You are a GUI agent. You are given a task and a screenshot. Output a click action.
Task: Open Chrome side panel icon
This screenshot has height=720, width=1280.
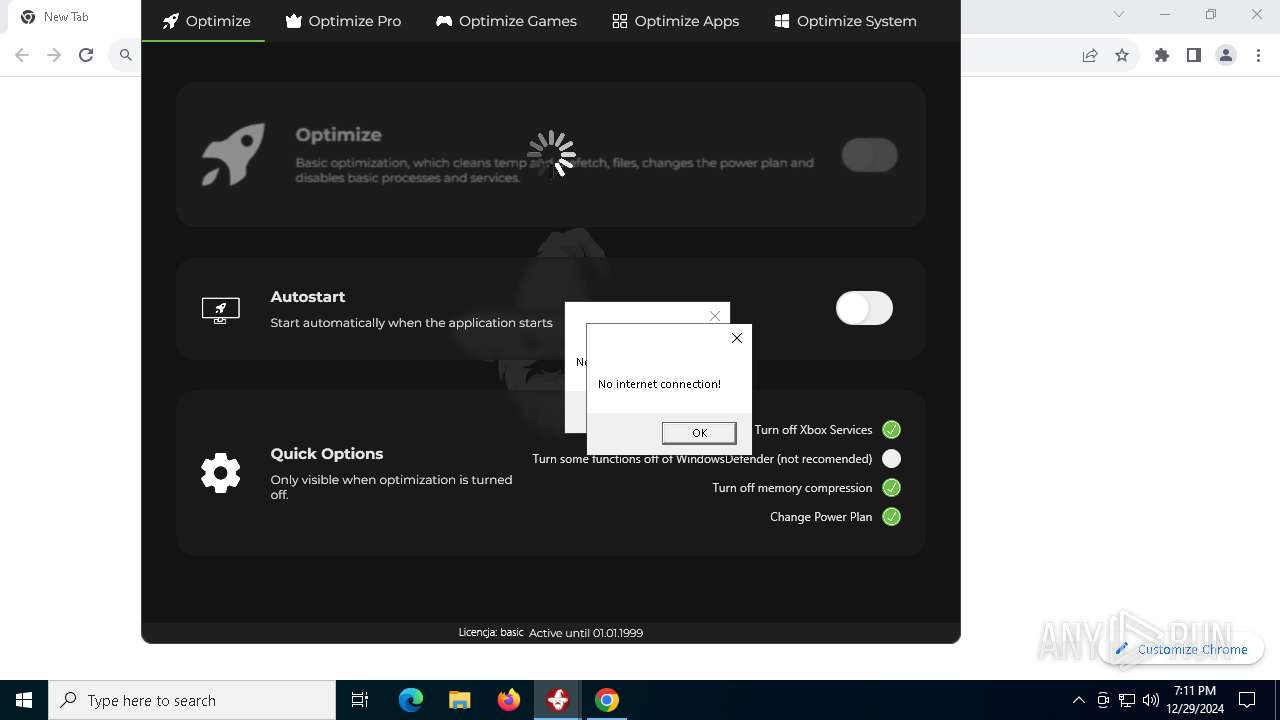pos(1194,55)
